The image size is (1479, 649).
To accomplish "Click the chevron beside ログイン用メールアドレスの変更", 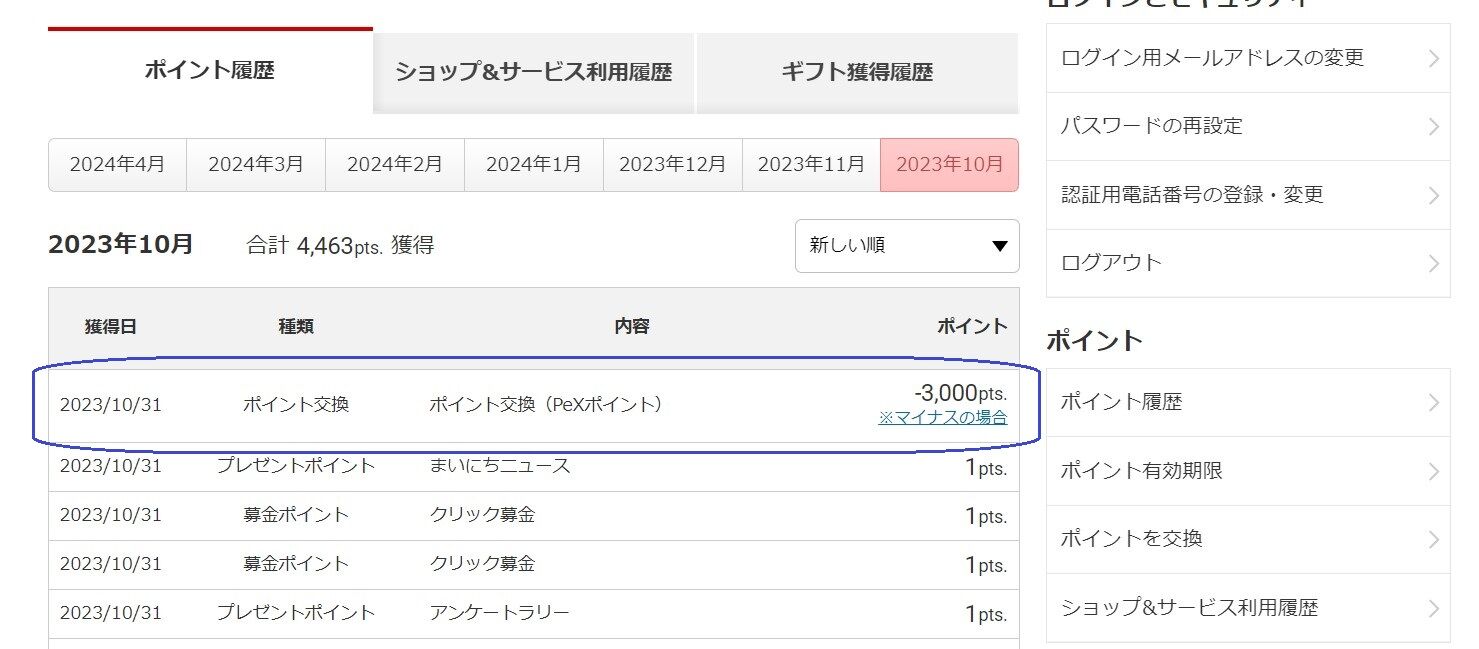I will tap(1434, 58).
